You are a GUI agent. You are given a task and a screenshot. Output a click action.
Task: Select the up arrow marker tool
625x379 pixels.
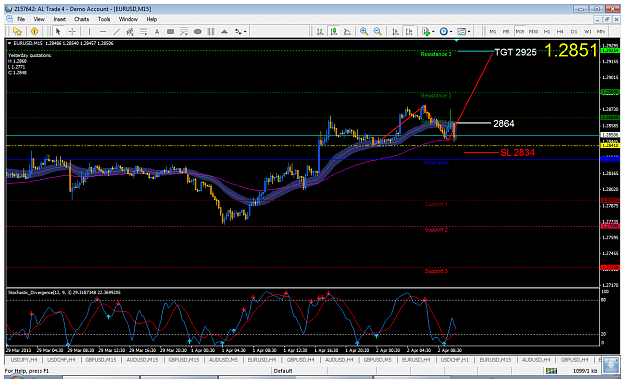[224, 31]
